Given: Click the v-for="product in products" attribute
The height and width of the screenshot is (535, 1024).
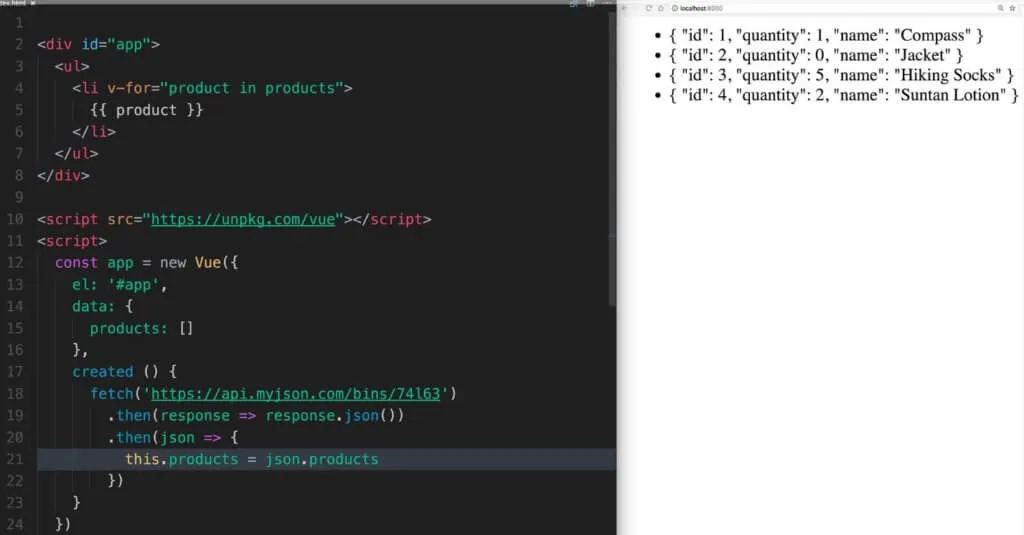Looking at the screenshot, I should (225, 88).
